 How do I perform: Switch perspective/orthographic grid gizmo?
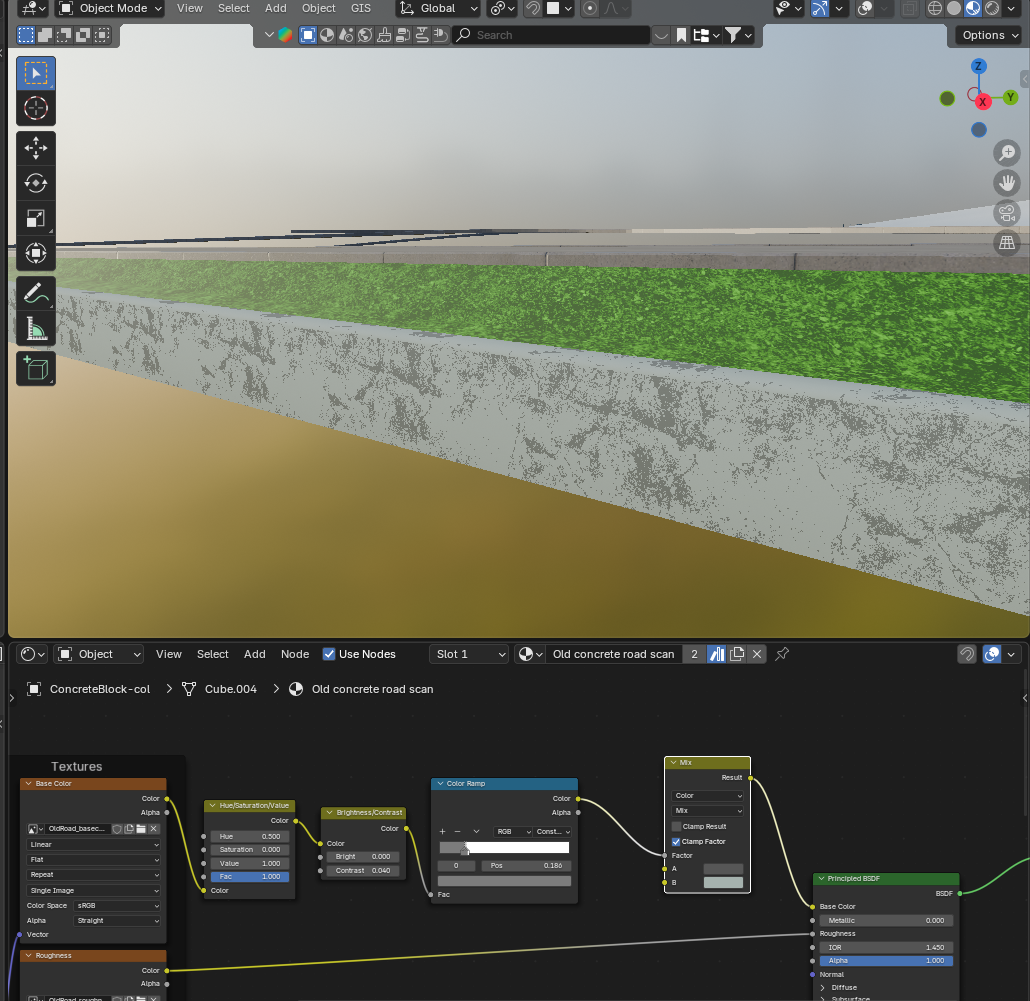point(1006,243)
